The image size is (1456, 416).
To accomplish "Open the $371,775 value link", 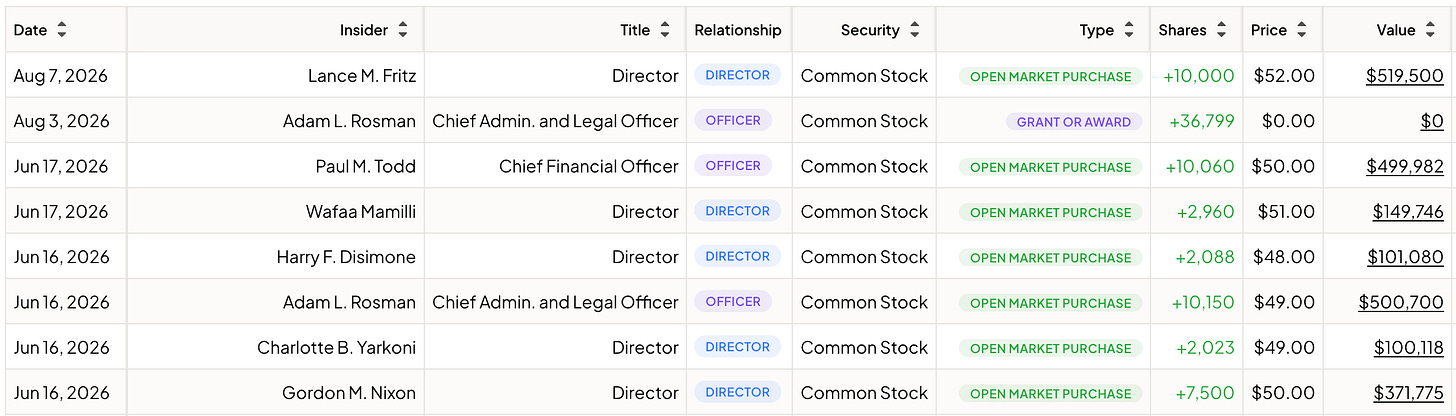I will [1408, 393].
